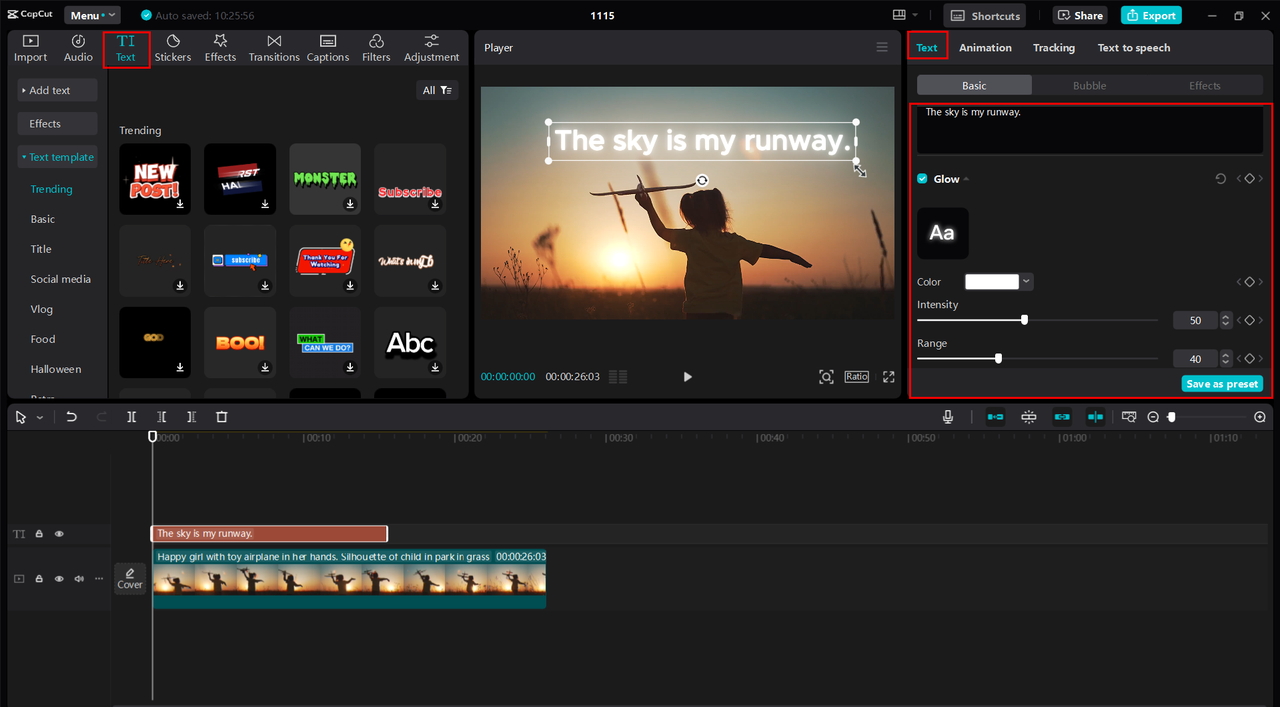Viewport: 1280px width, 707px height.
Task: Click the Shortcuts button
Action: pyautogui.click(x=985, y=15)
